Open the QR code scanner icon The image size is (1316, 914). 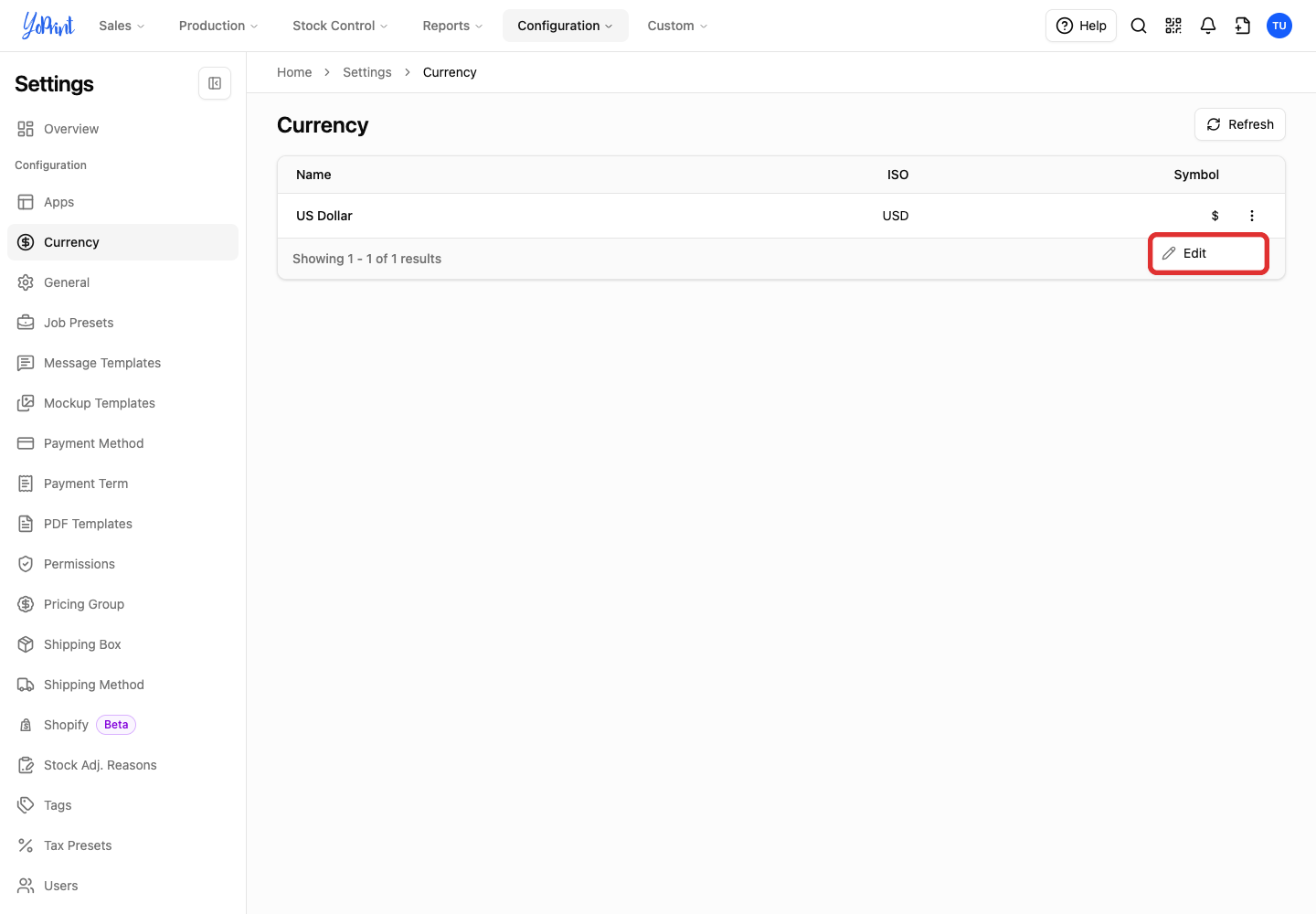click(x=1173, y=26)
